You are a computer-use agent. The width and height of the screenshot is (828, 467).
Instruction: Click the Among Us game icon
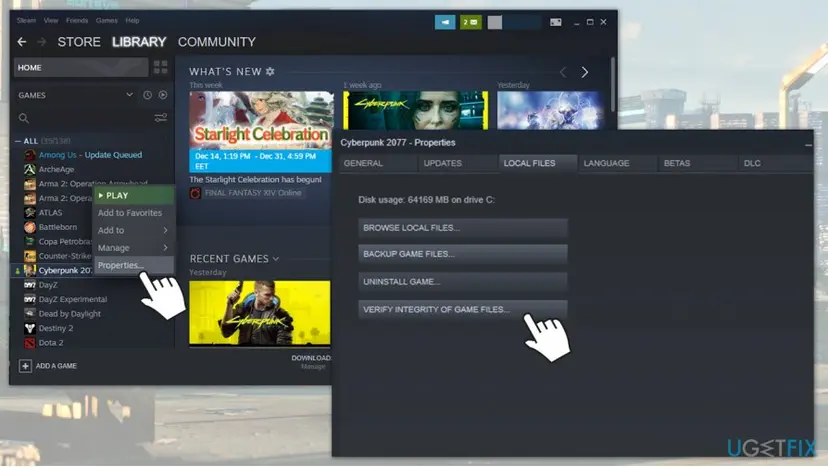tap(30, 155)
